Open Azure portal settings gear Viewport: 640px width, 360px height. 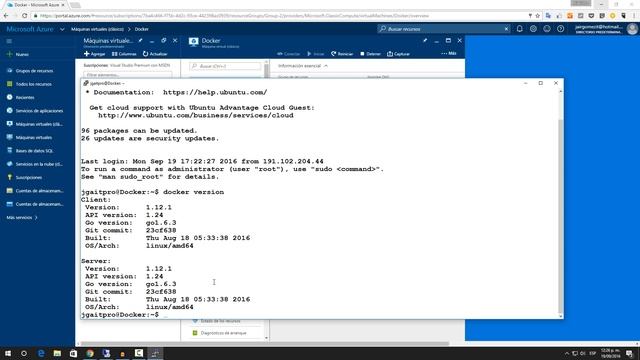click(x=533, y=29)
